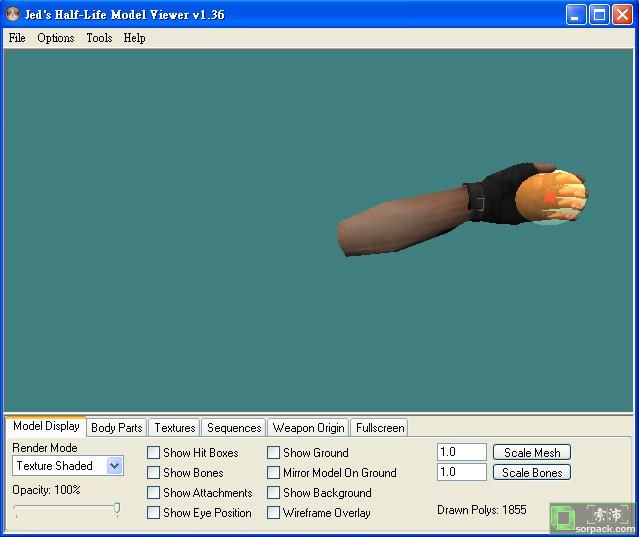Viewport: 639px width, 537px height.
Task: Enable Show Hit Boxes checkbox
Action: [x=154, y=453]
